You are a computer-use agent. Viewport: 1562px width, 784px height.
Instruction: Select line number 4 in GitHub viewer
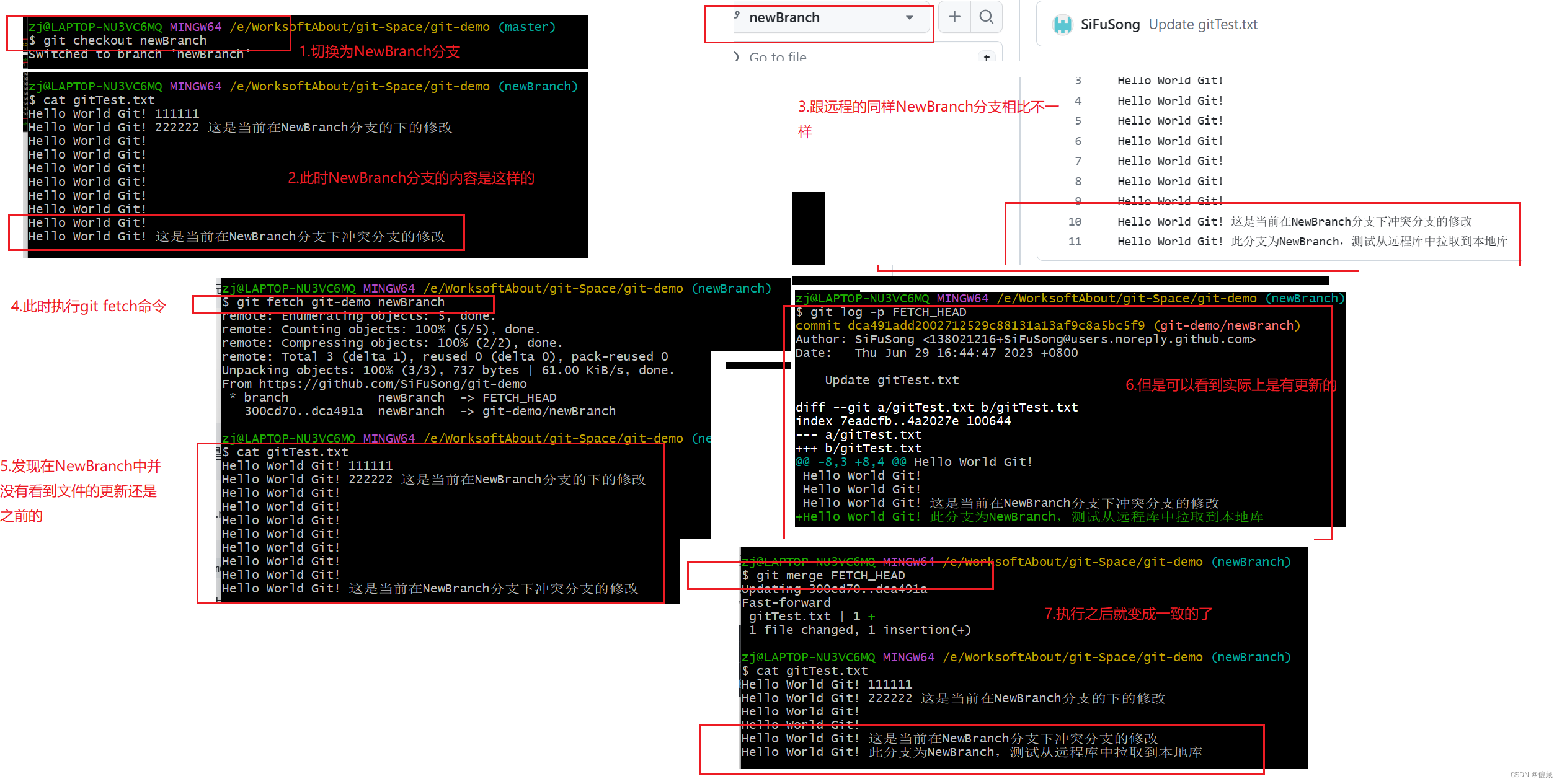click(x=1078, y=101)
